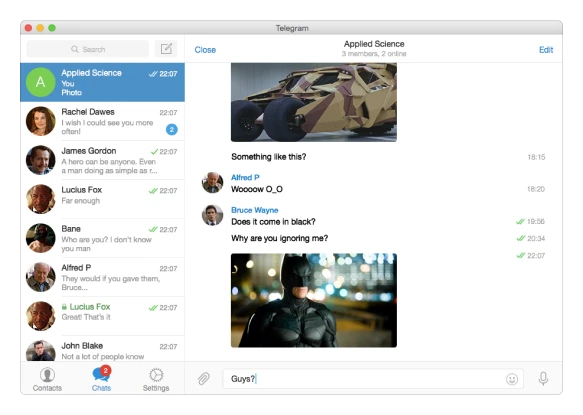Click Bane's profile picture
The height and width of the screenshot is (415, 583).
click(x=41, y=238)
